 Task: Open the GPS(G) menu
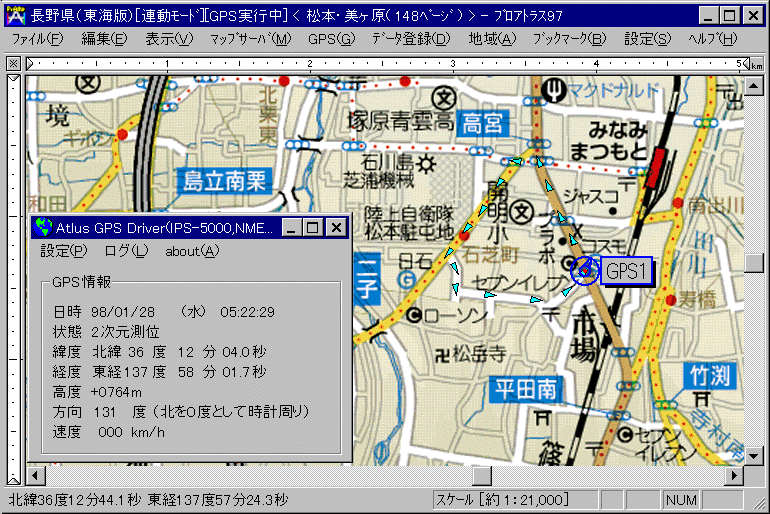click(331, 39)
